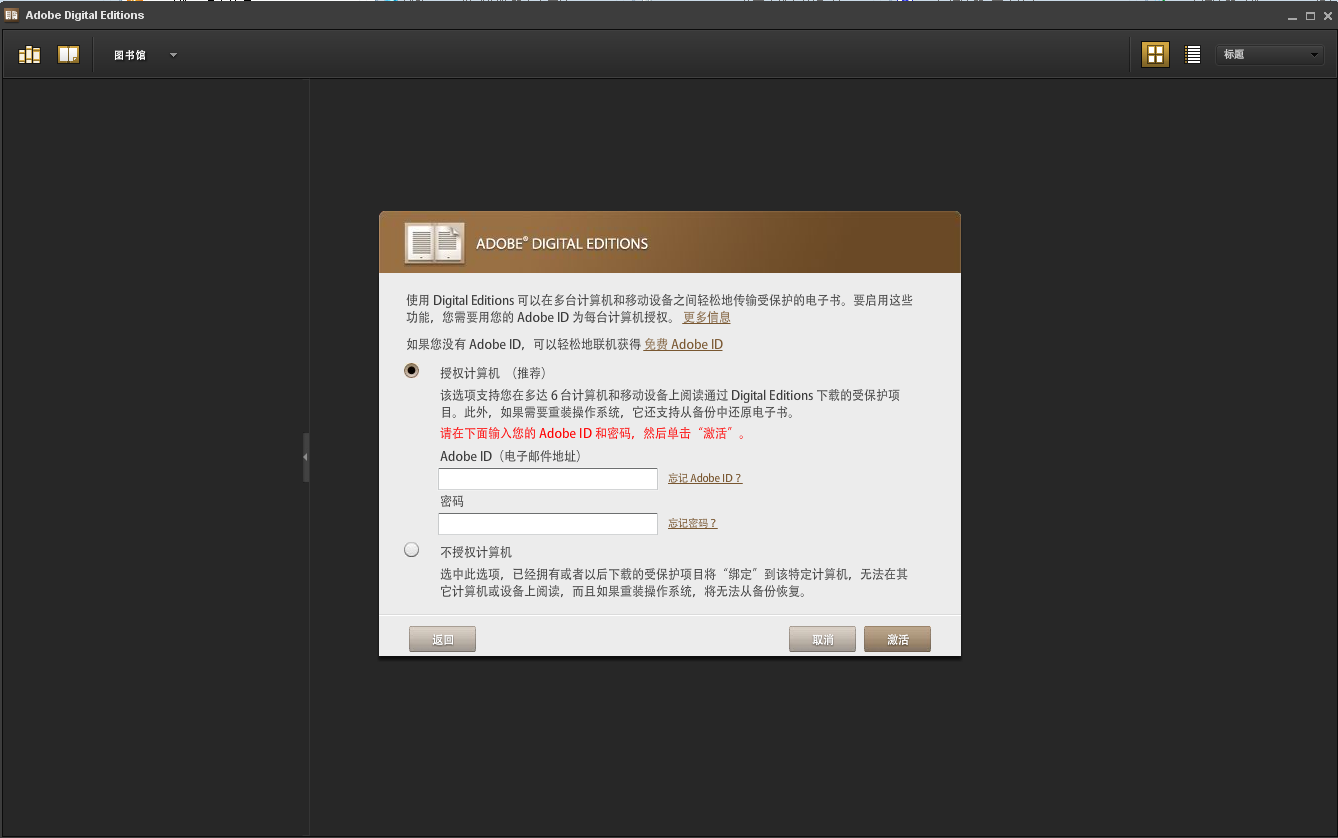Image resolution: width=1338 pixels, height=838 pixels.
Task: Click the 忘记密码? link
Action: [692, 523]
